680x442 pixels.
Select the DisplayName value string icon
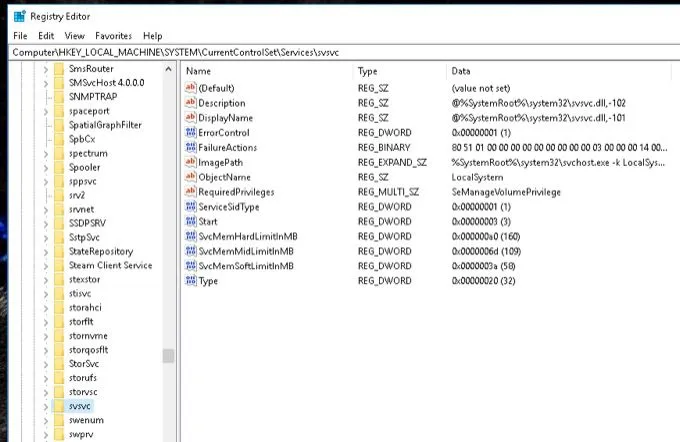coord(190,118)
